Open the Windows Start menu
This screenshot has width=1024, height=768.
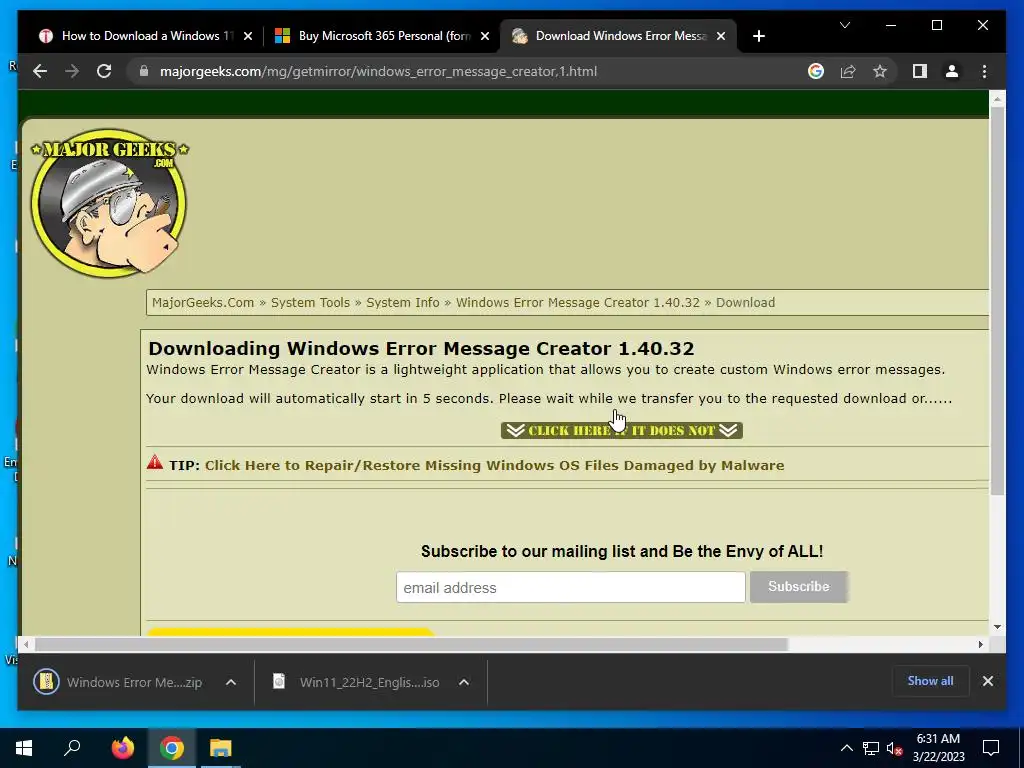point(24,748)
